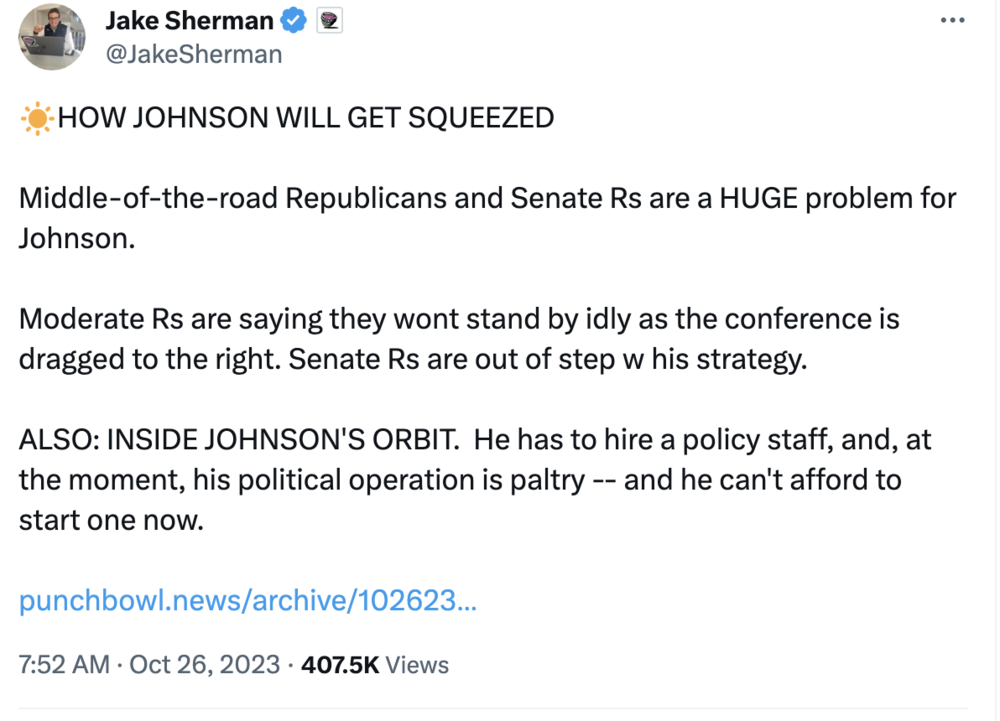Screen dimensions: 1000x721
Task: Click the sentence about Senate Rs strategy
Action: click(x=546, y=360)
